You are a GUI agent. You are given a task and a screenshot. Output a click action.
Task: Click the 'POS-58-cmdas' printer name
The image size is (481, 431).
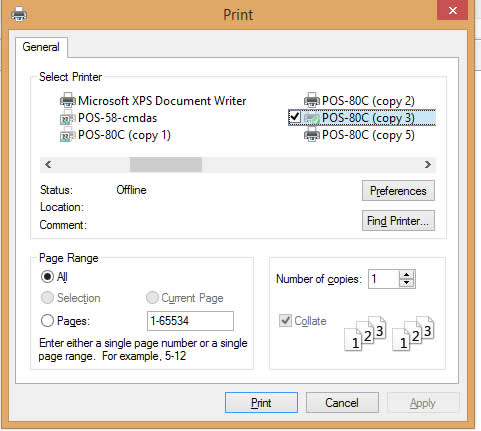(118, 118)
